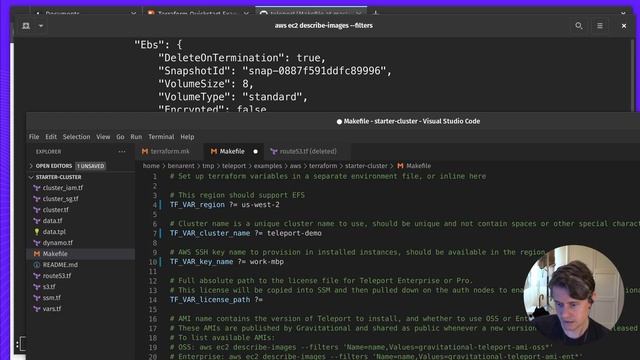This screenshot has height=360, width=640.
Task: Click the 1 UNSAVED badge
Action: tap(91, 166)
